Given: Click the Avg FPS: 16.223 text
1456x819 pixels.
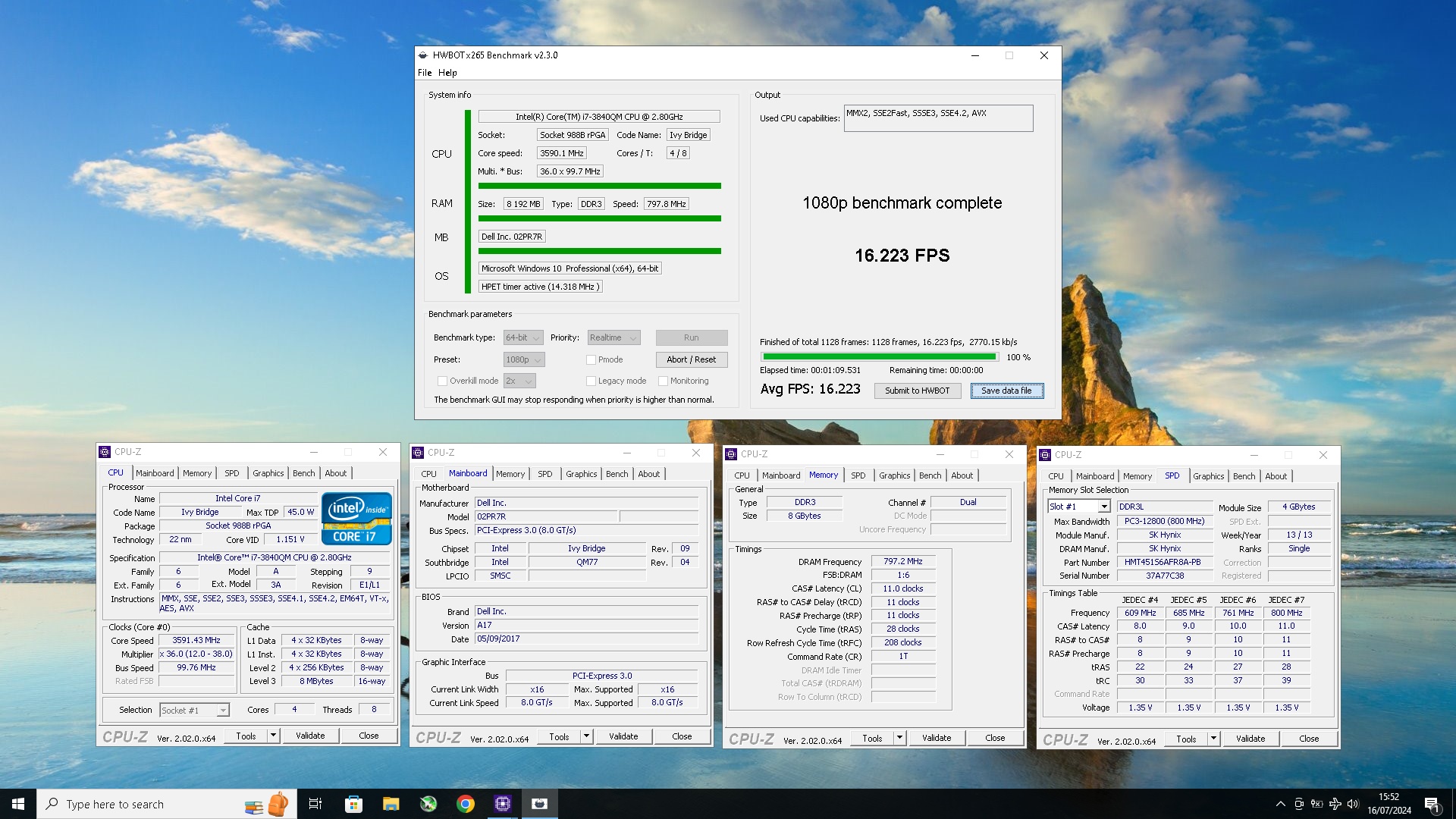Looking at the screenshot, I should point(811,389).
